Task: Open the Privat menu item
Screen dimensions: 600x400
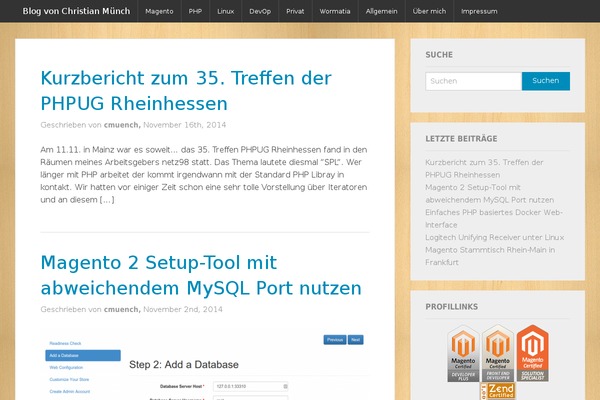Action: coord(295,11)
